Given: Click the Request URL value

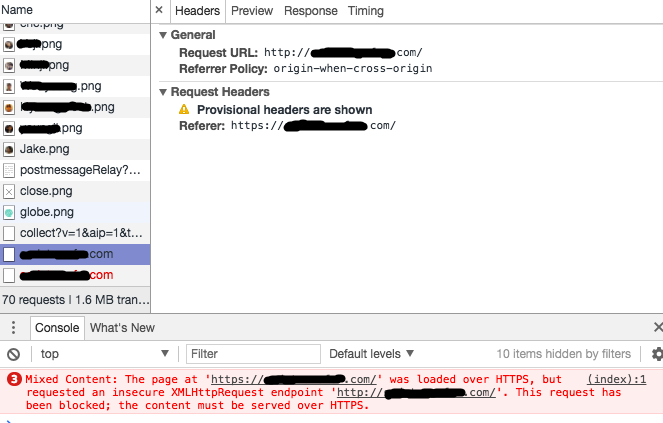Looking at the screenshot, I should pos(343,53).
